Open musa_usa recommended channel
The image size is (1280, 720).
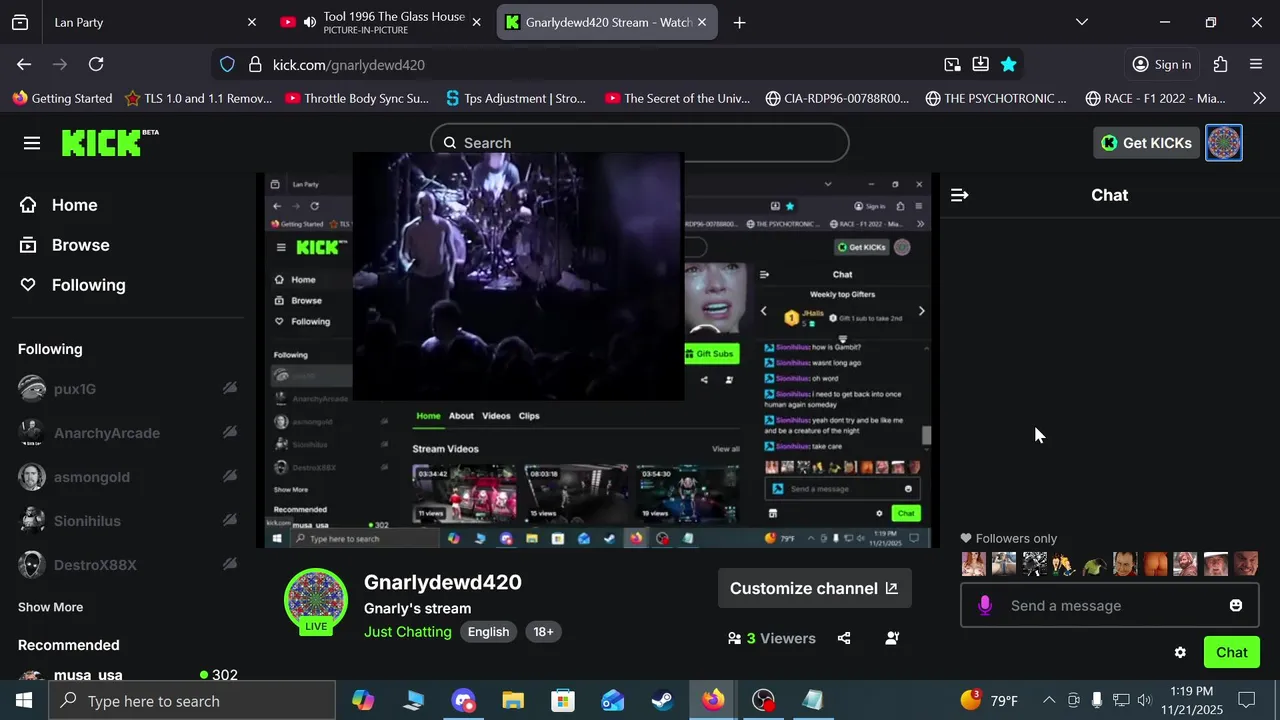point(128,676)
